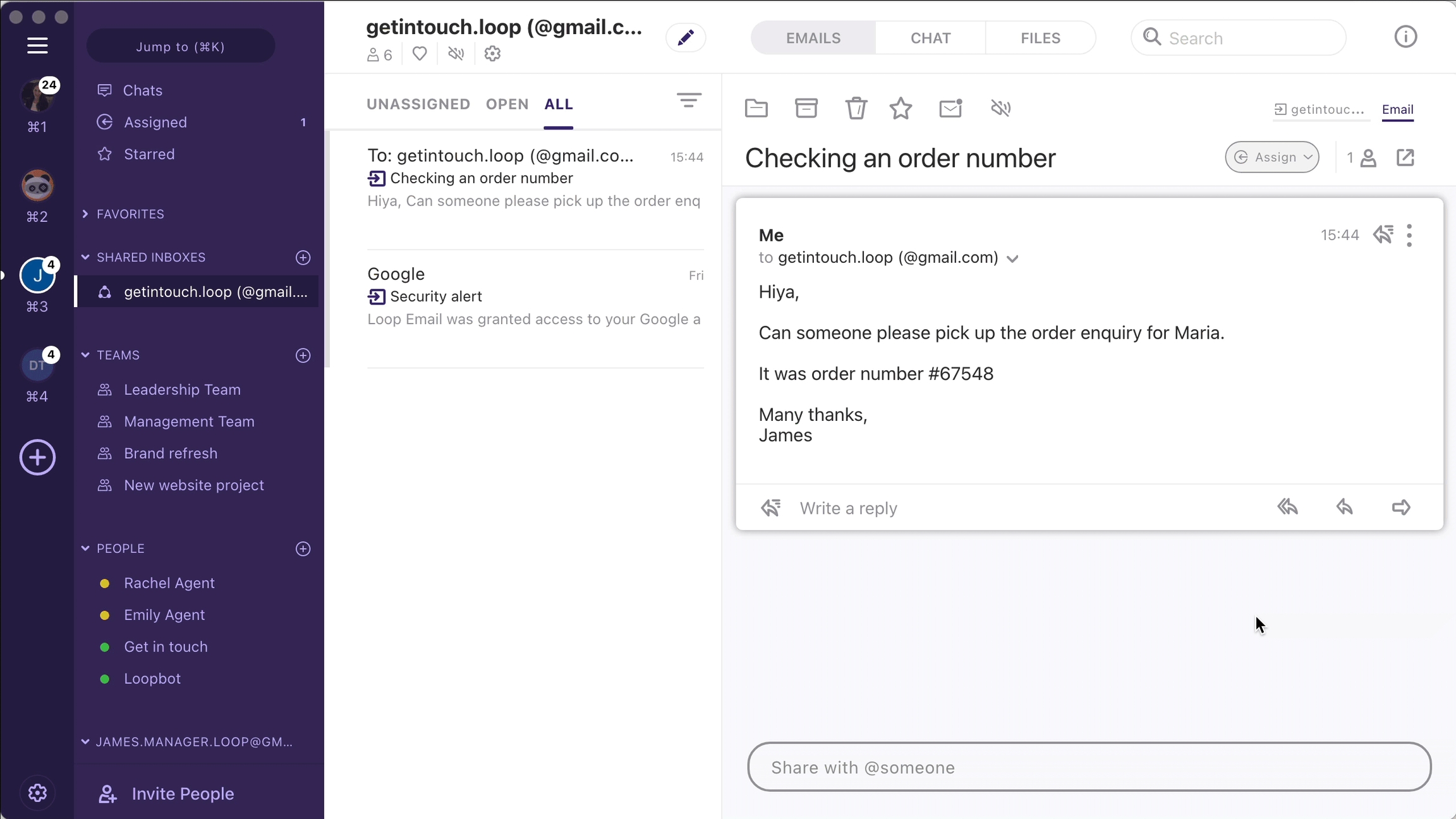
Task: Click Jump to (⌘K) button
Action: 181,46
